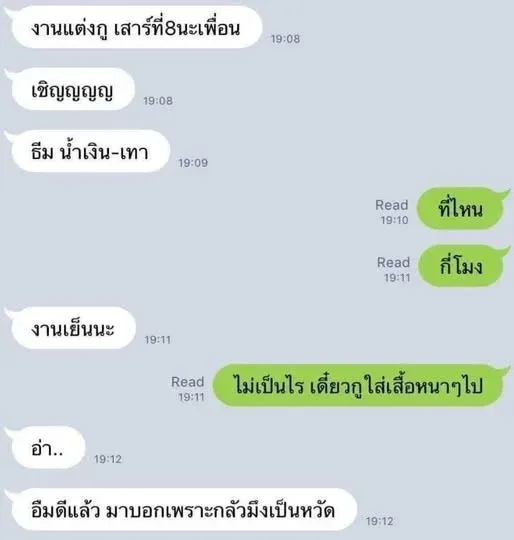
Task: Select the short 'อ่า..' message bubble
Action: pos(48,448)
